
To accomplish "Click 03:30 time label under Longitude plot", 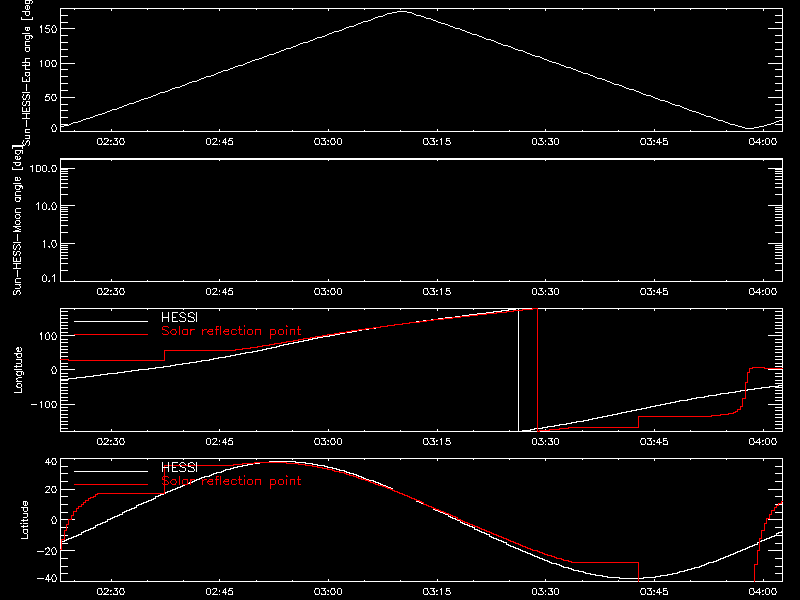I will point(545,442).
